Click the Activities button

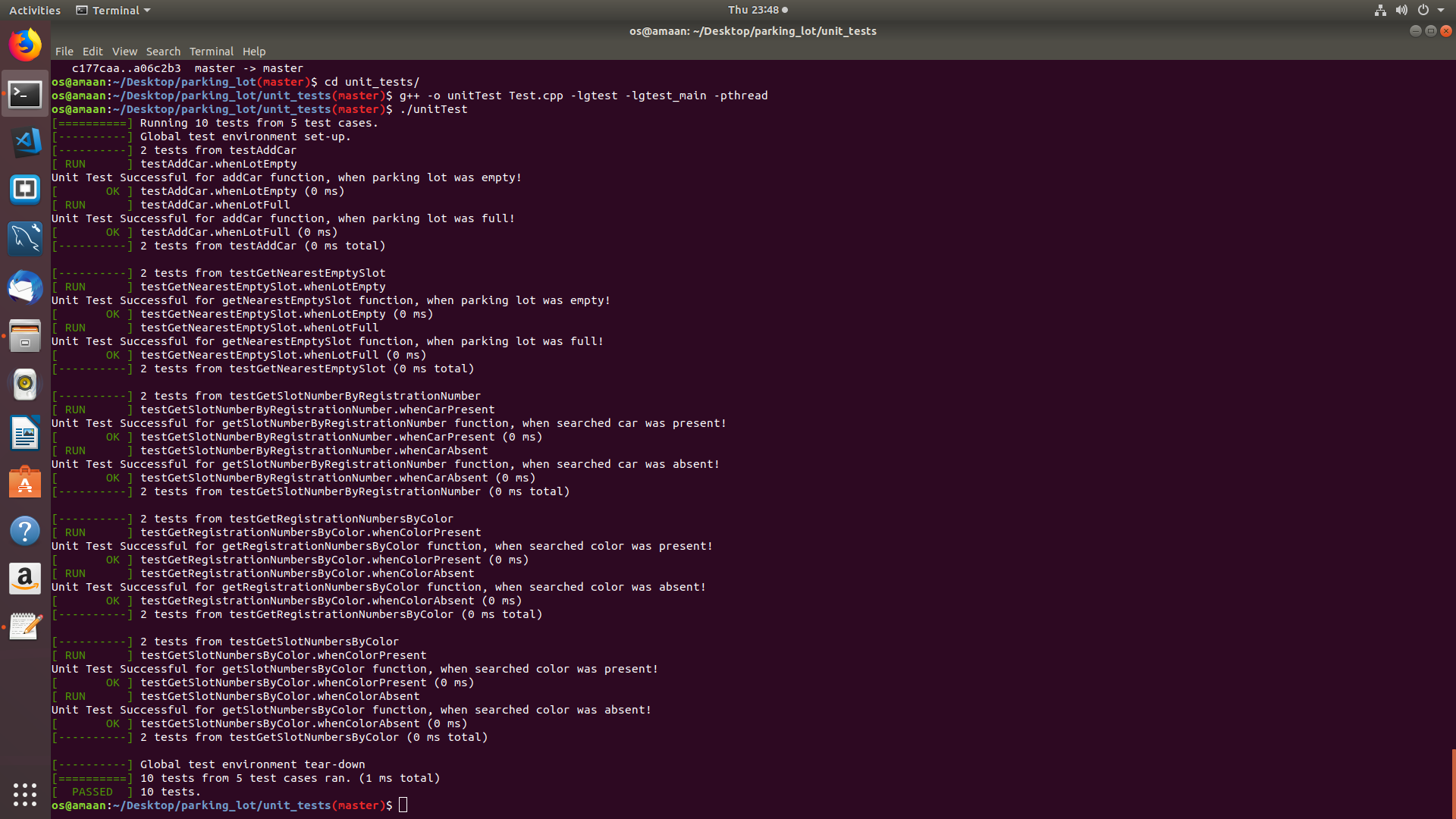click(34, 10)
